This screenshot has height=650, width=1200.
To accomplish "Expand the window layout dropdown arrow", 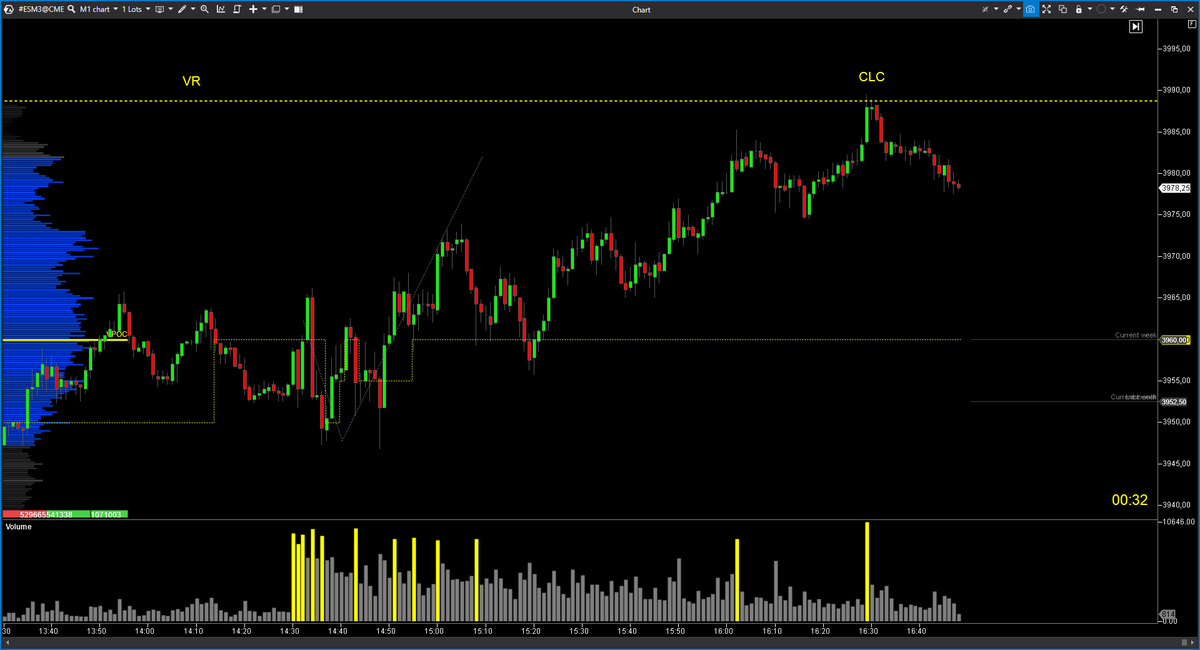I will pyautogui.click(x=287, y=9).
